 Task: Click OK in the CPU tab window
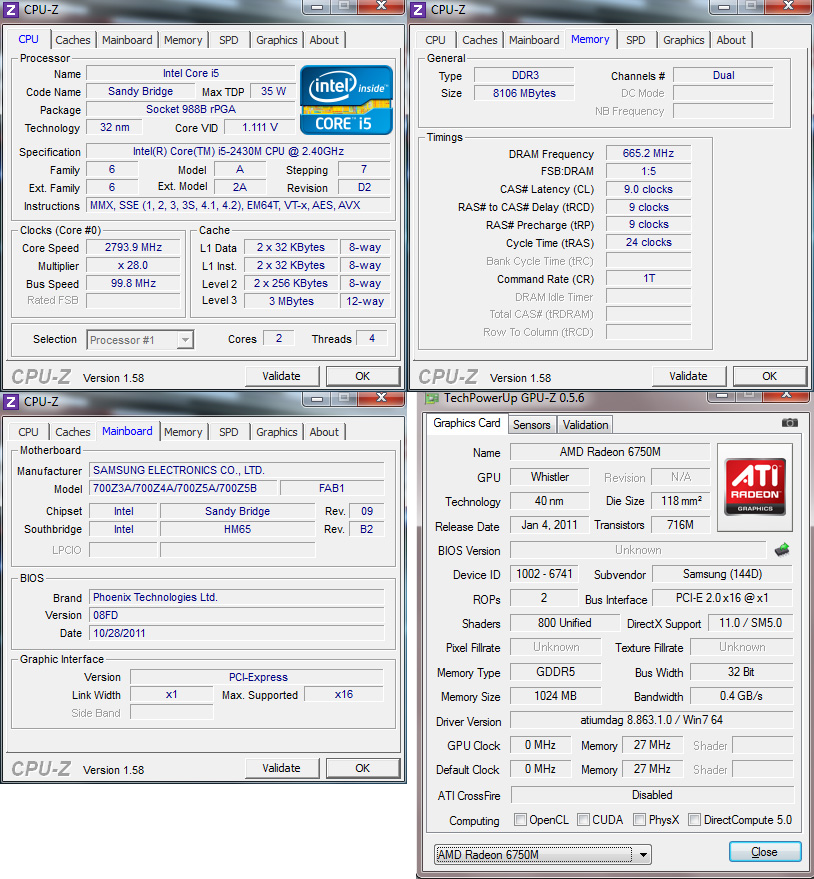(x=363, y=376)
